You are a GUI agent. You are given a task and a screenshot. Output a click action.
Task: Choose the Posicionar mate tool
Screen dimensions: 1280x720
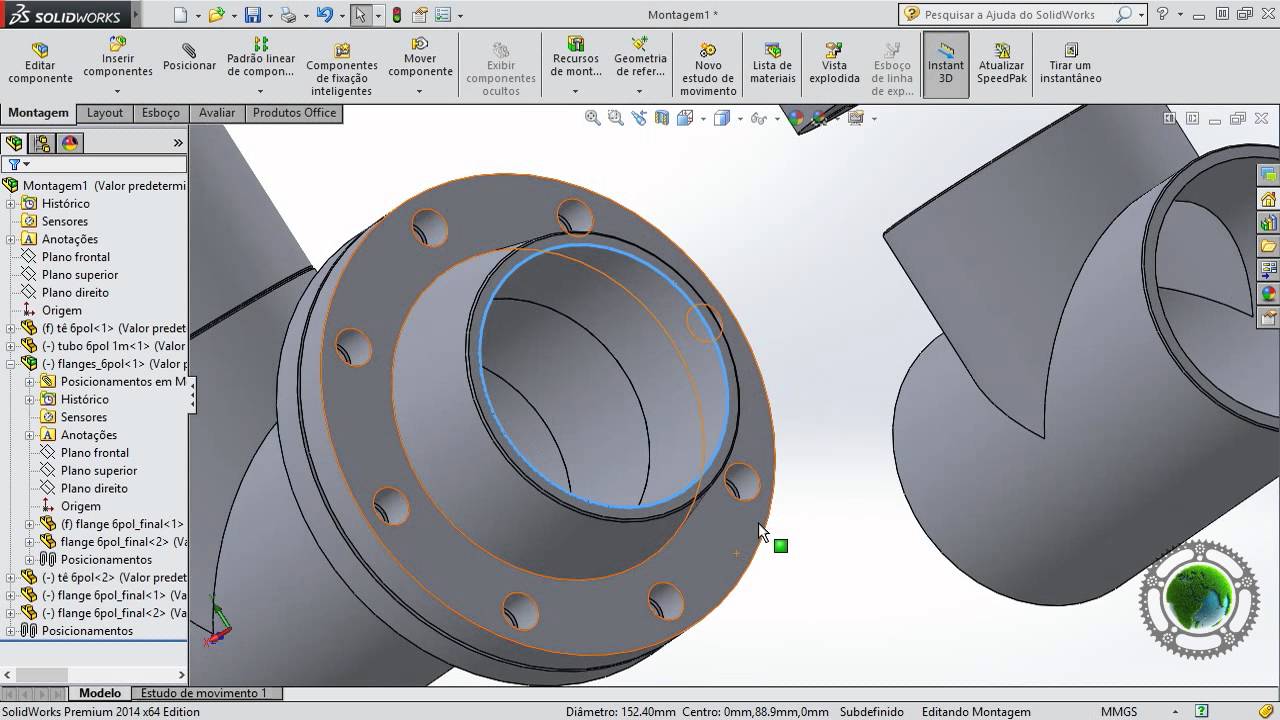pyautogui.click(x=189, y=57)
